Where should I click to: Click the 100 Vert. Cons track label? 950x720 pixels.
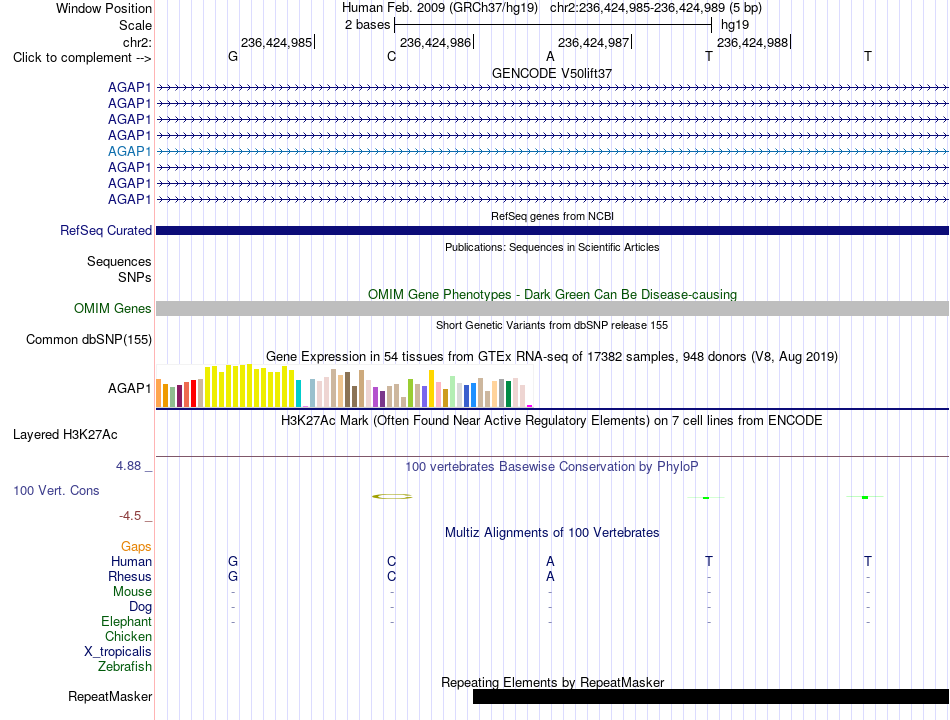[x=56, y=490]
